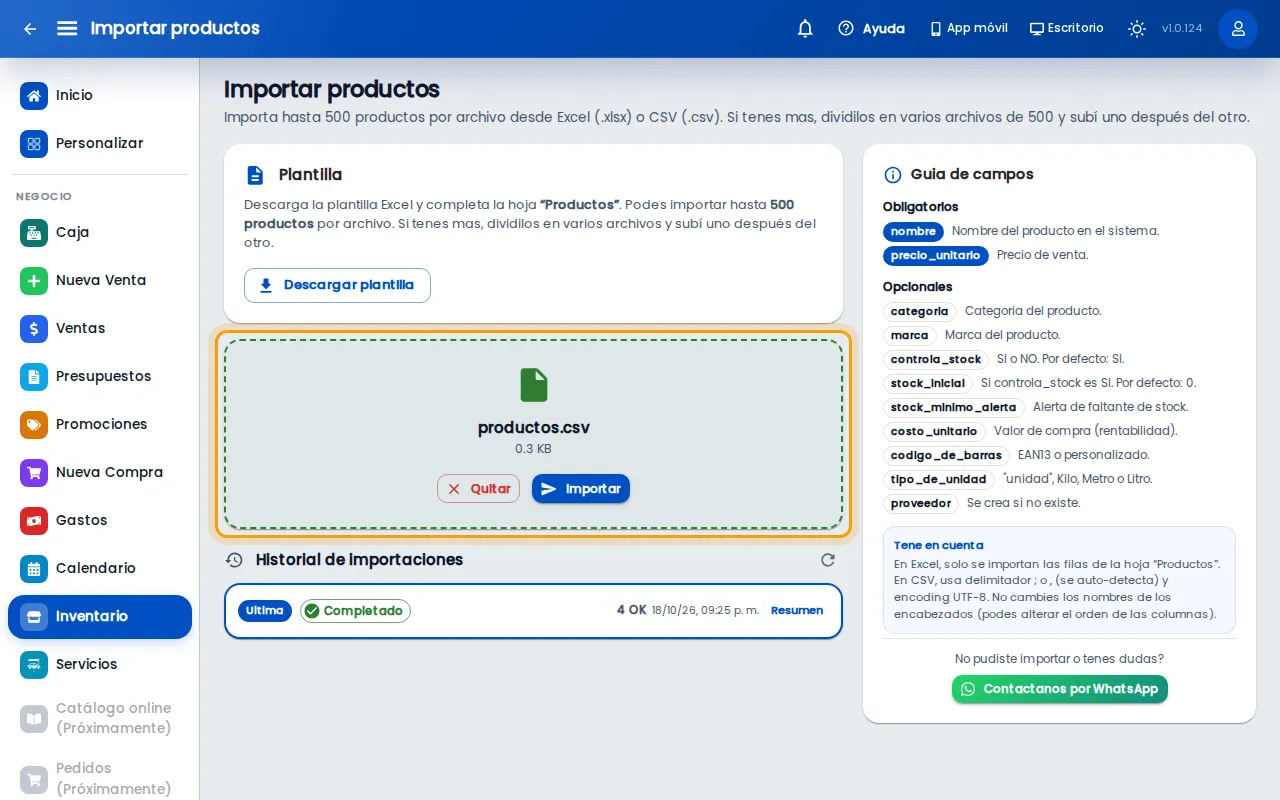Click the Nueva Compra cart icon
The image size is (1280, 800).
34,473
